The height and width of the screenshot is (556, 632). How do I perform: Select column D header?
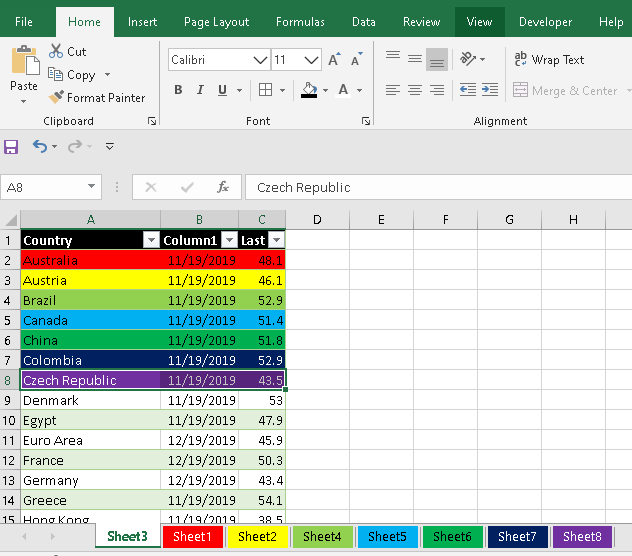coord(317,220)
